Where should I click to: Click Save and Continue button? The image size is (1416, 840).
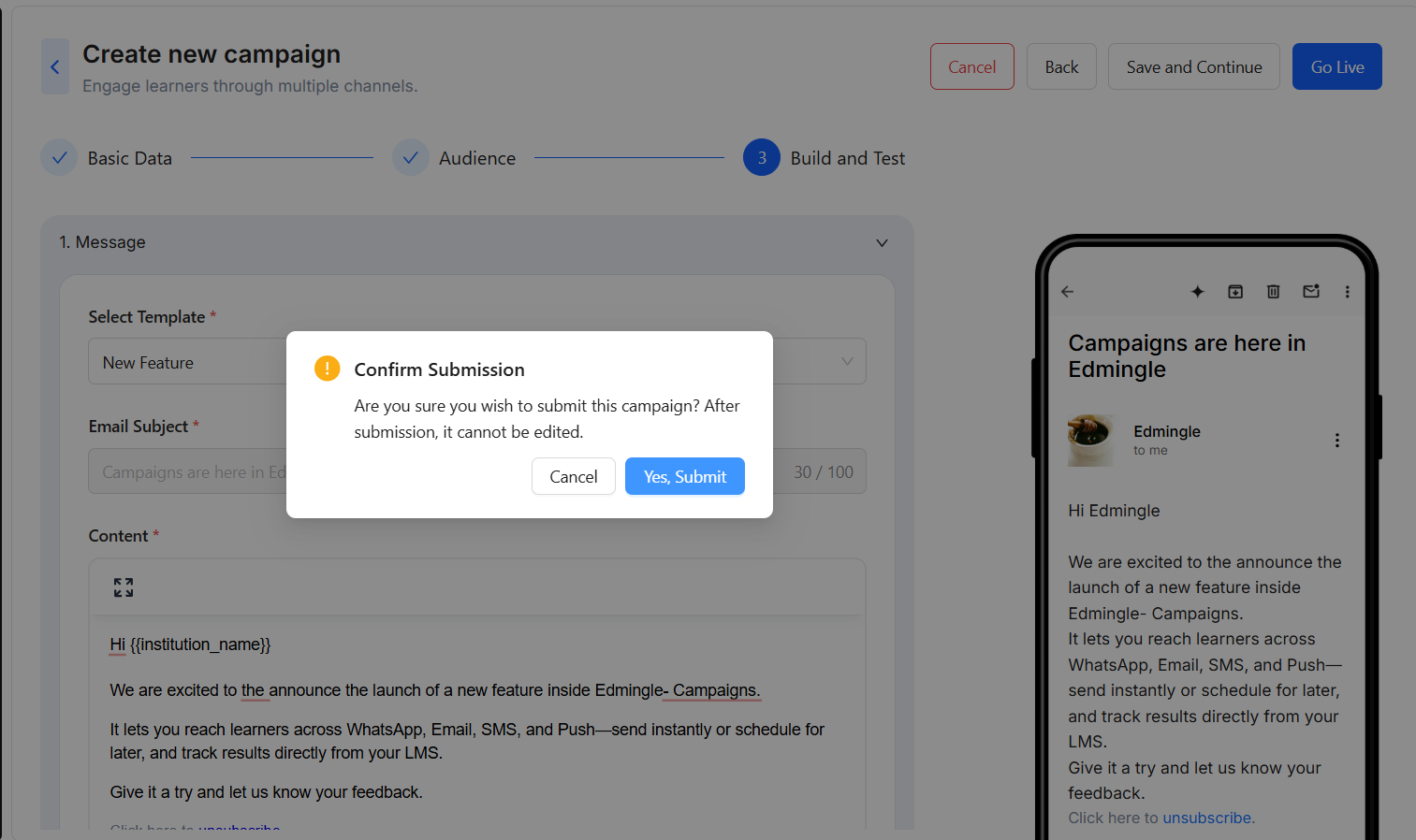[1194, 66]
